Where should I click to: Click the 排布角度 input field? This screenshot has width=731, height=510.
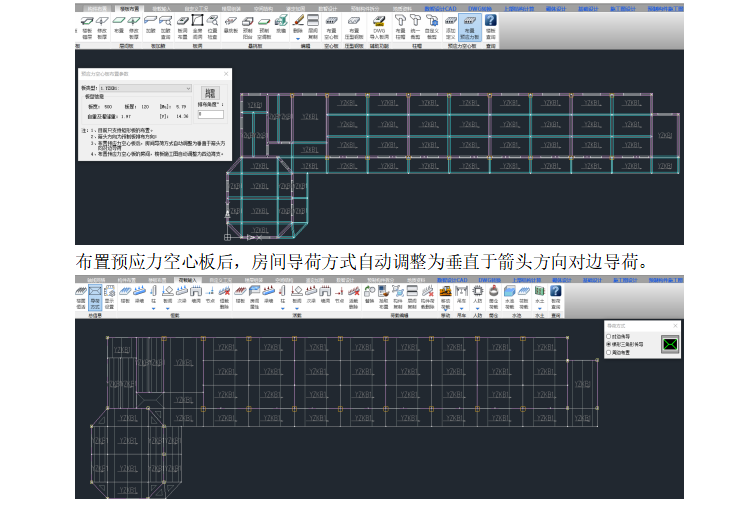coord(210,114)
